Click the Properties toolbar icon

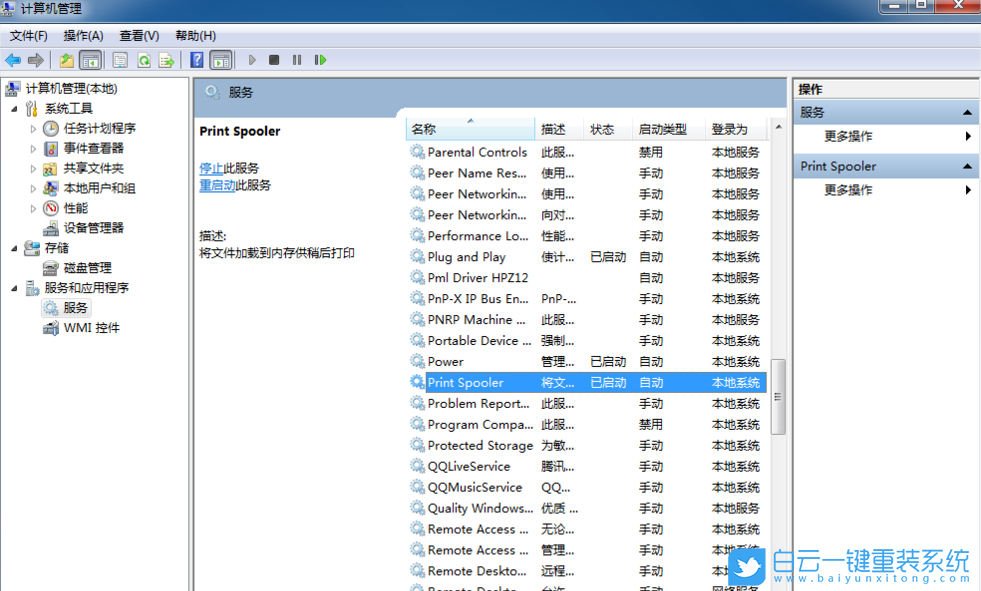120,60
